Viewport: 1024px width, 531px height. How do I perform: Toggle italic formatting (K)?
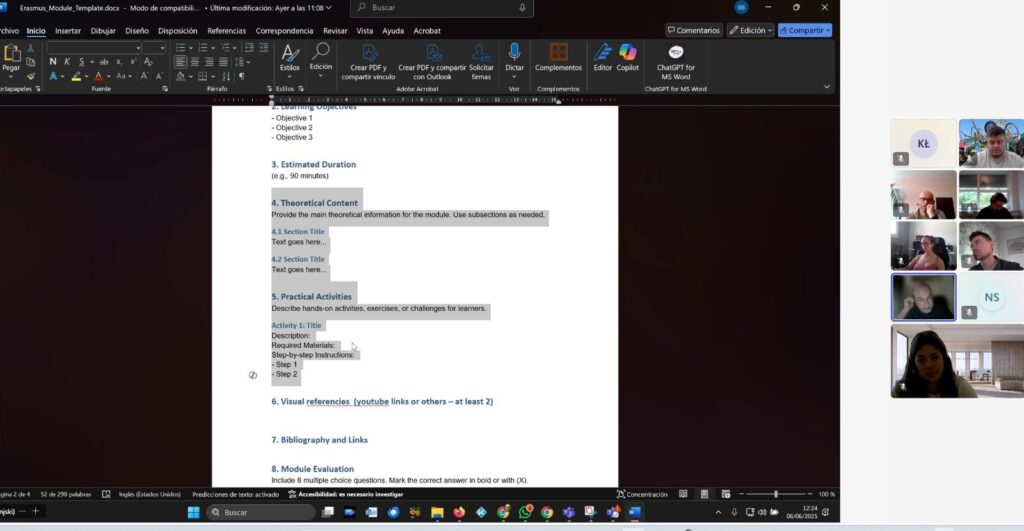click(x=67, y=62)
